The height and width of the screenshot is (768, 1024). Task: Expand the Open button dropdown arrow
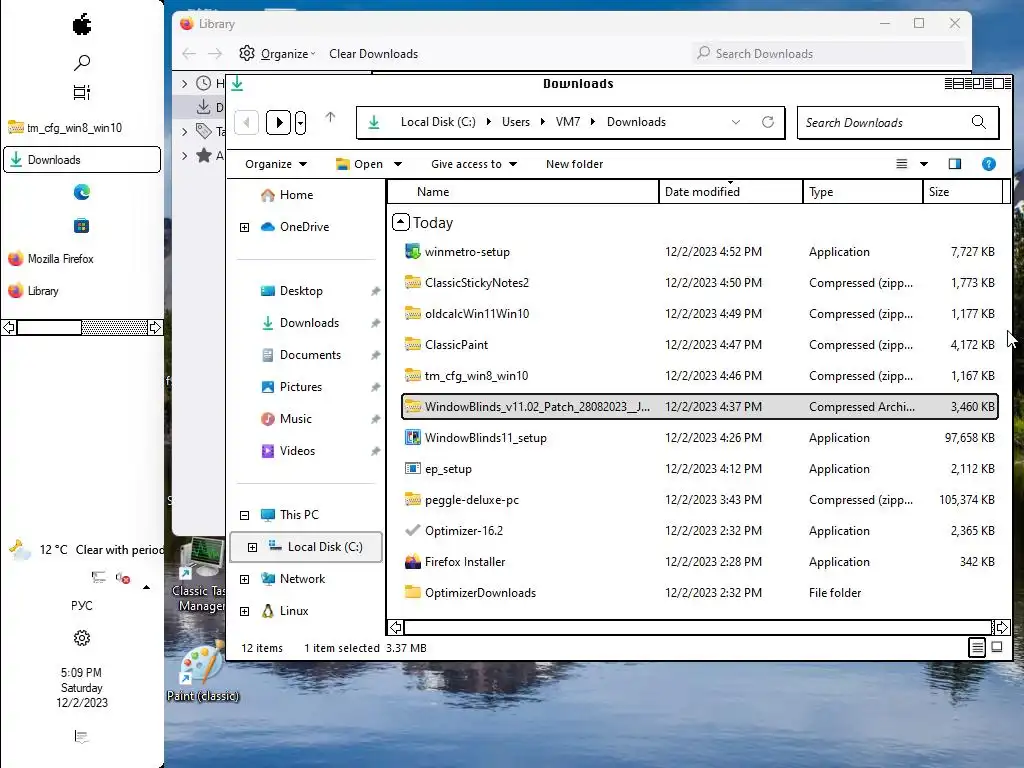398,165
